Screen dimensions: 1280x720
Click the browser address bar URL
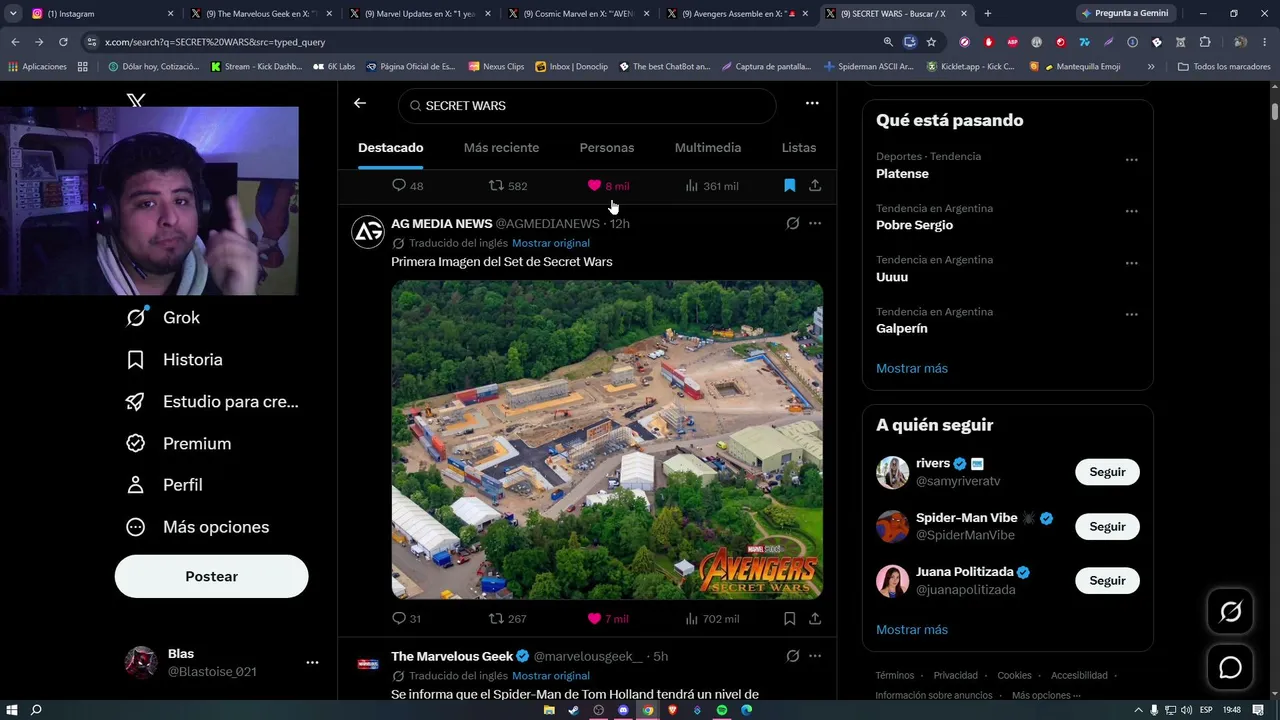pyautogui.click(x=215, y=42)
